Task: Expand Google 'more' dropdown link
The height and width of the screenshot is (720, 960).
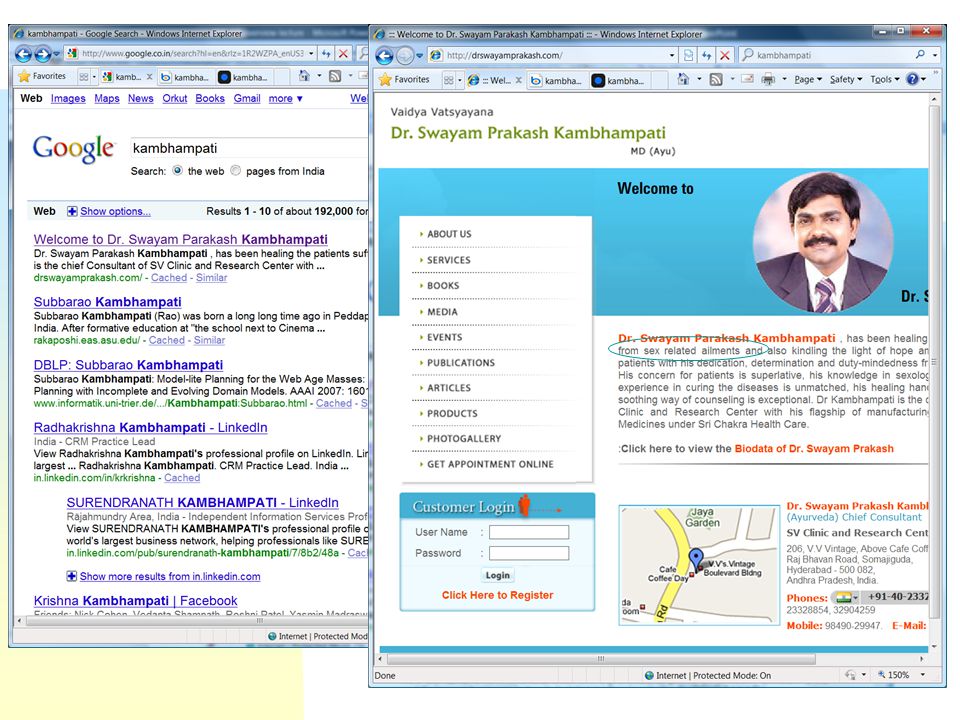Action: tap(285, 99)
